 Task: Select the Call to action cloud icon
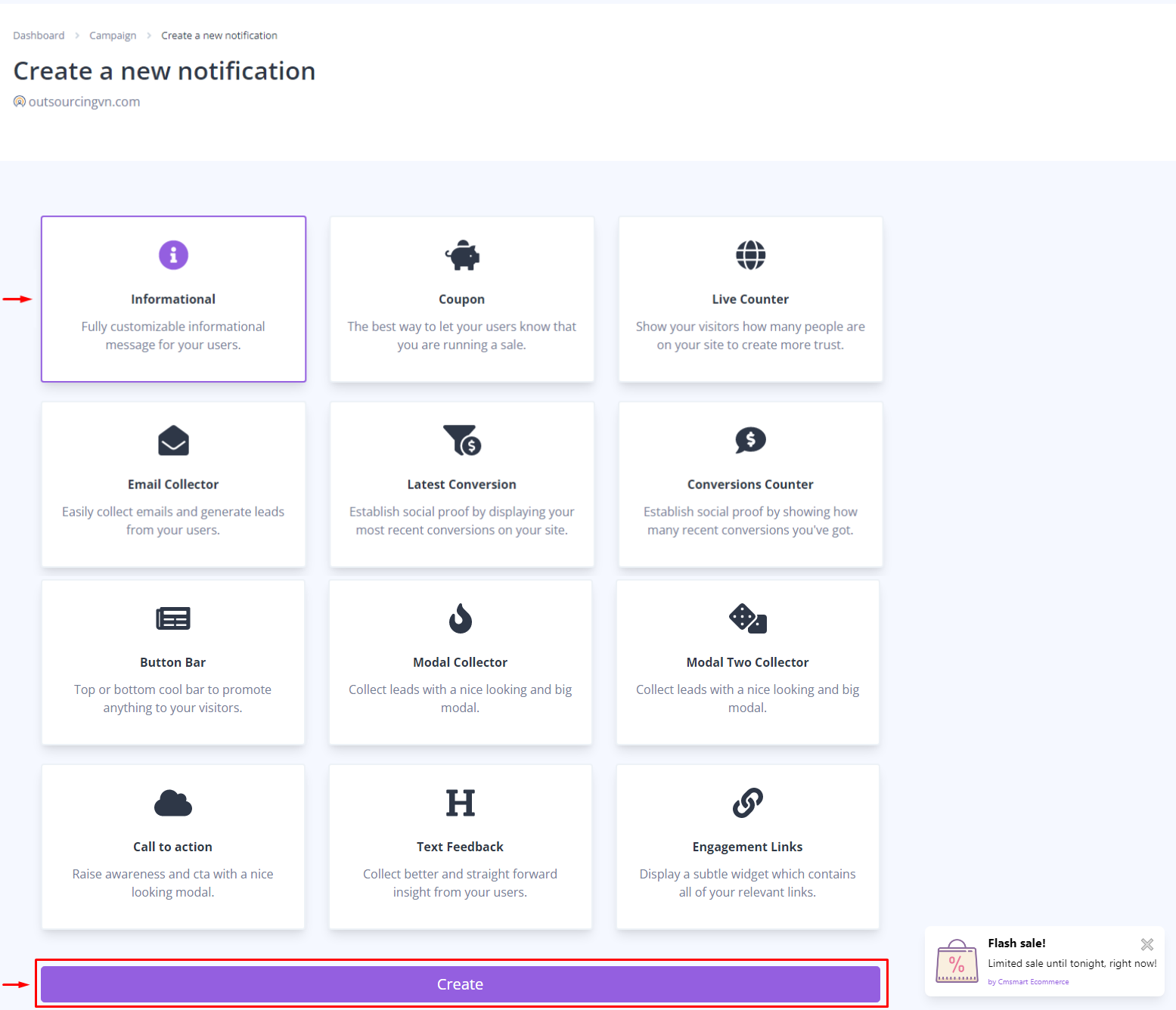[x=173, y=803]
